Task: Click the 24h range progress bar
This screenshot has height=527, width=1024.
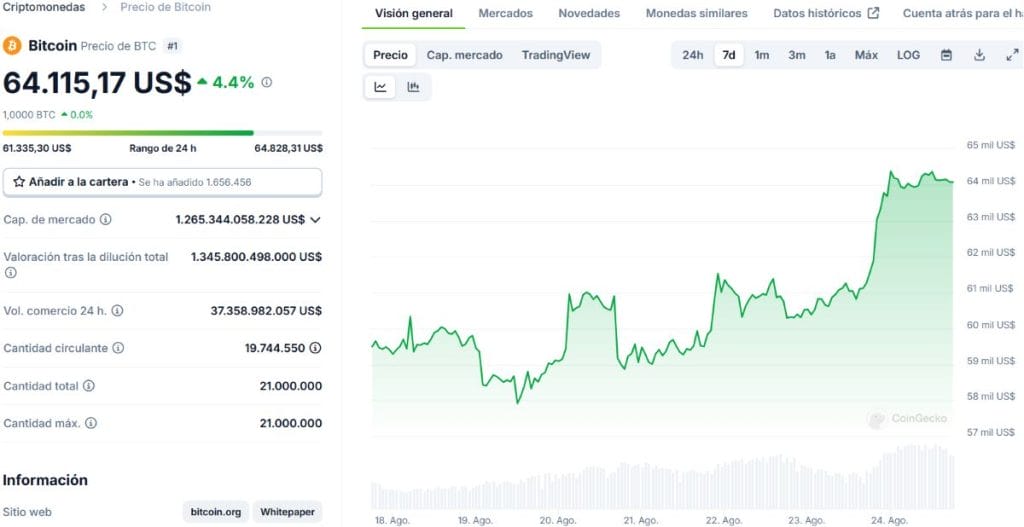Action: click(162, 133)
